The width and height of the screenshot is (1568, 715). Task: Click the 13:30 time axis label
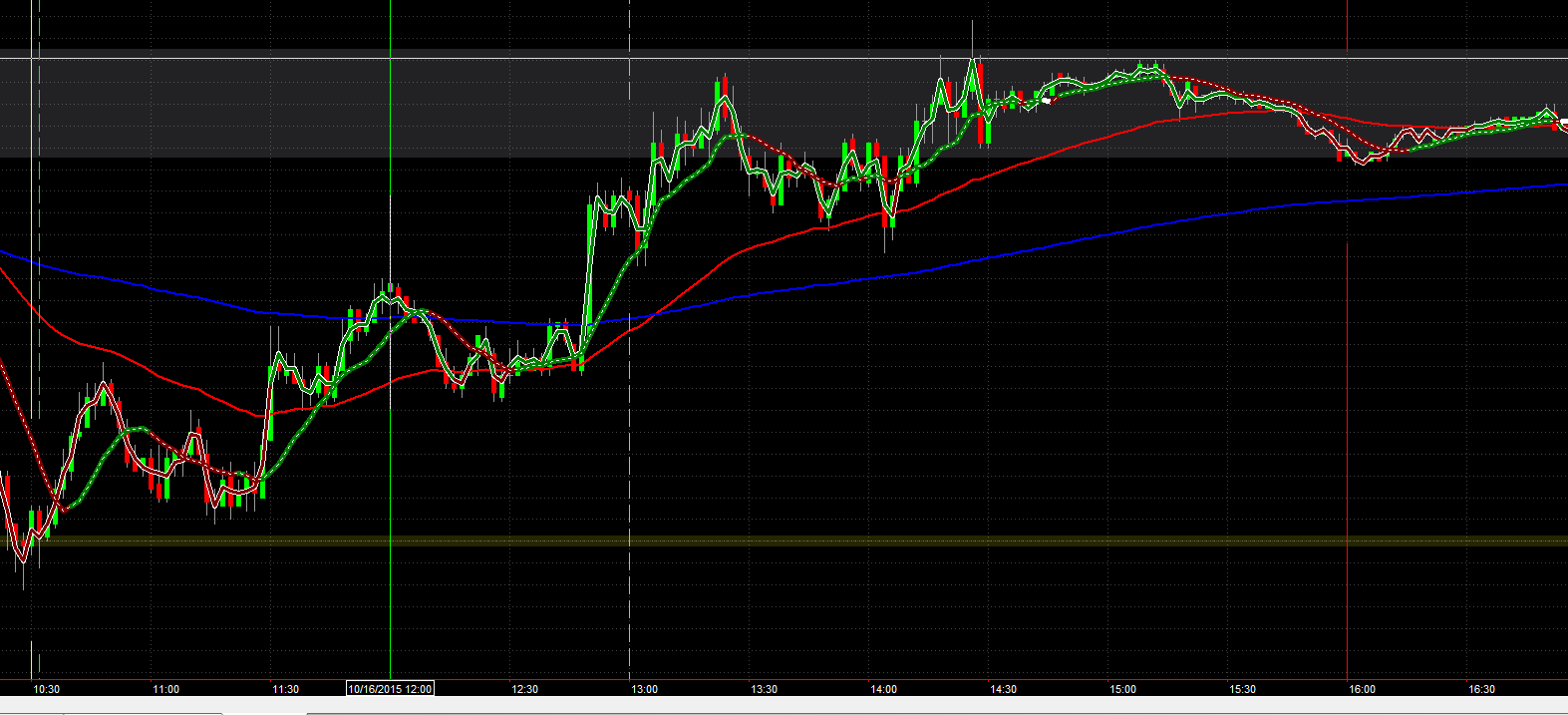coord(764,689)
